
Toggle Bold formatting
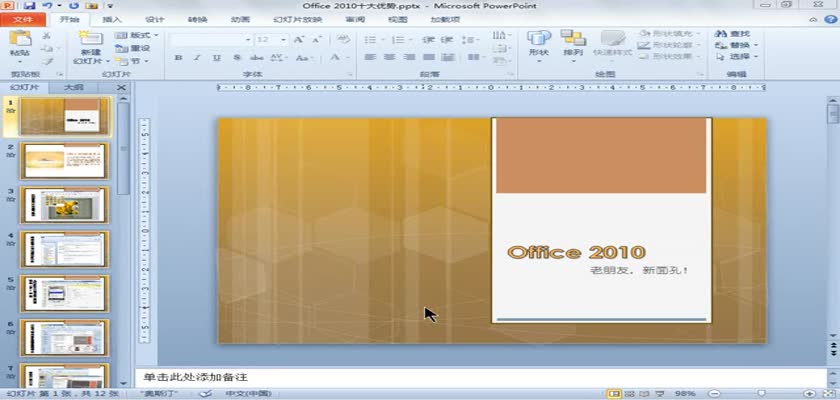[179, 57]
